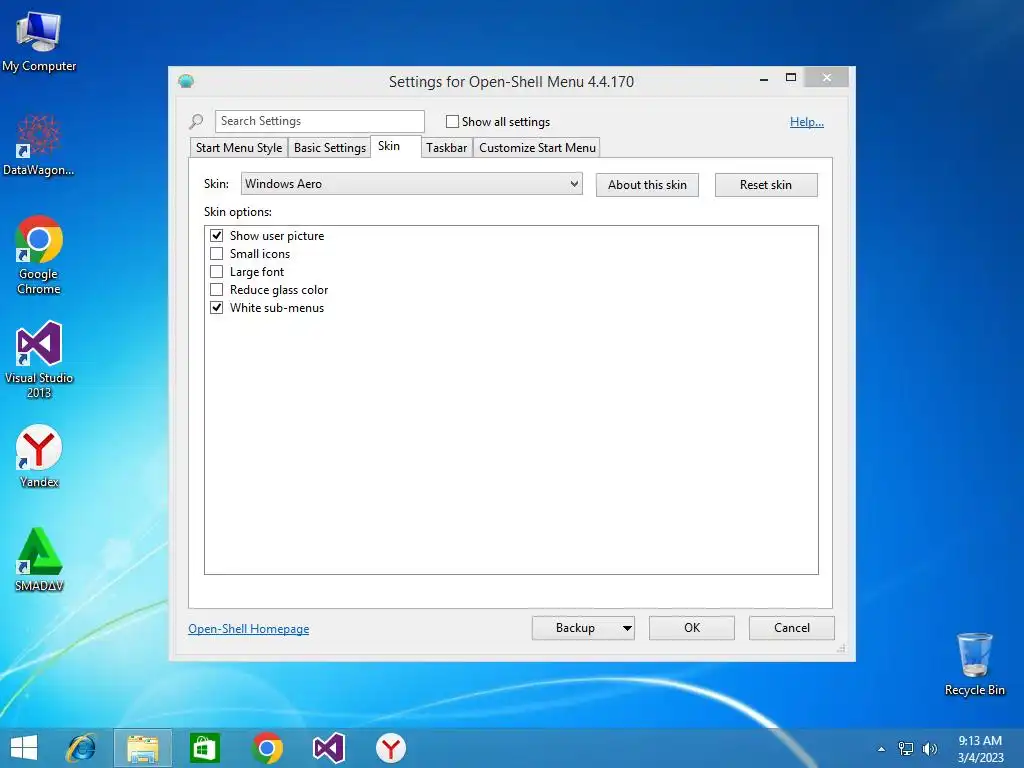Screen dimensions: 1024x768
Task: Uncheck White sub-menus option
Action: (x=216, y=307)
